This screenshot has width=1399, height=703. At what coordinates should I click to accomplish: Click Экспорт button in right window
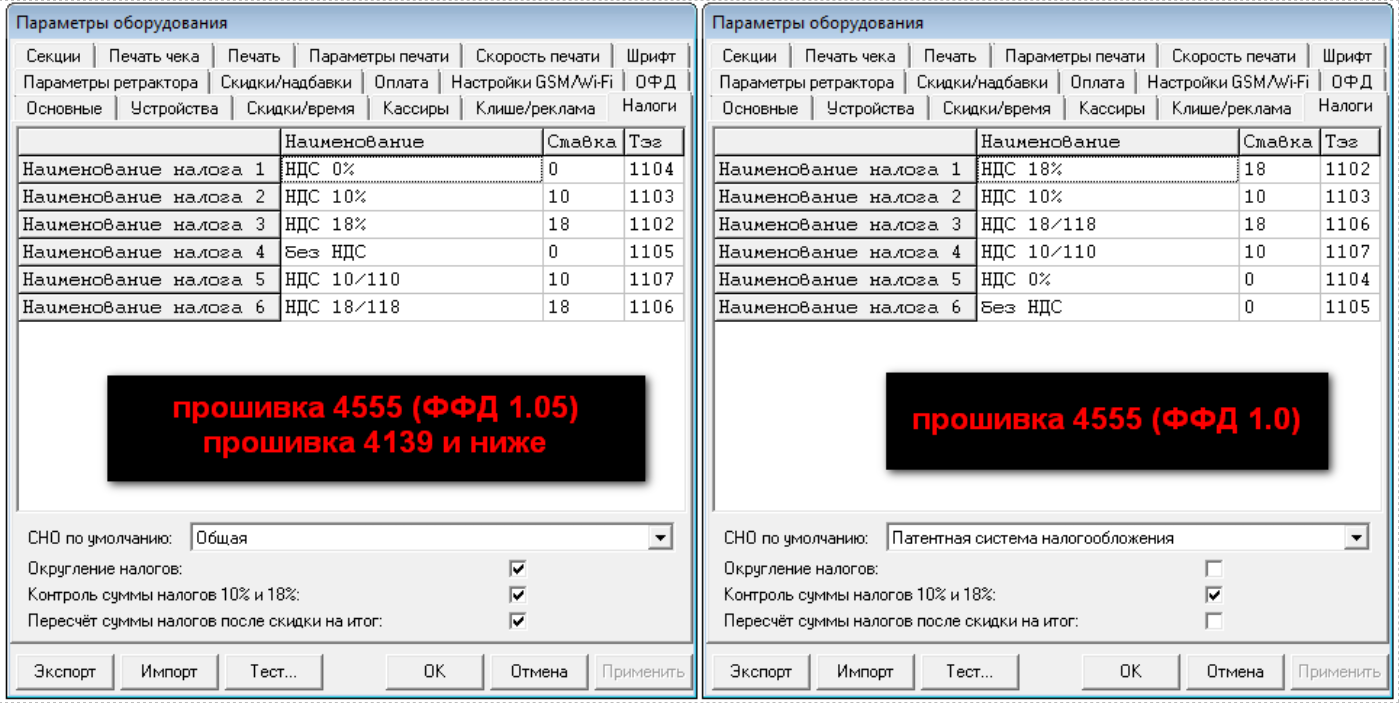click(760, 671)
